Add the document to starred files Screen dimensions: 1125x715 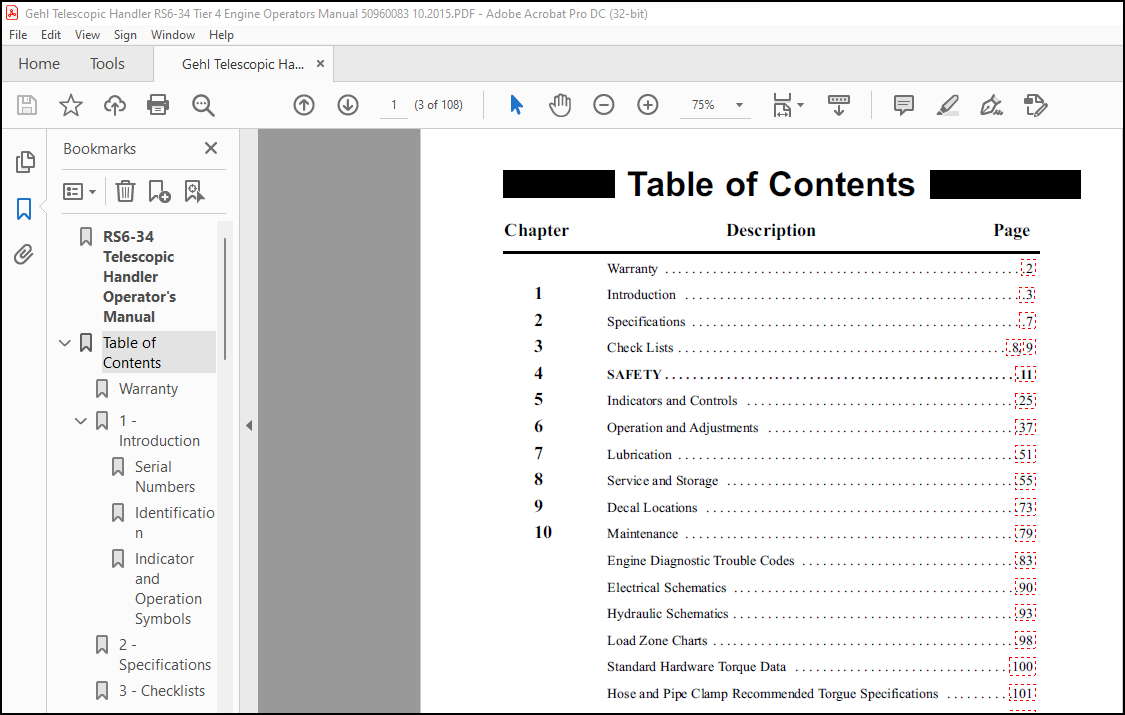(70, 105)
